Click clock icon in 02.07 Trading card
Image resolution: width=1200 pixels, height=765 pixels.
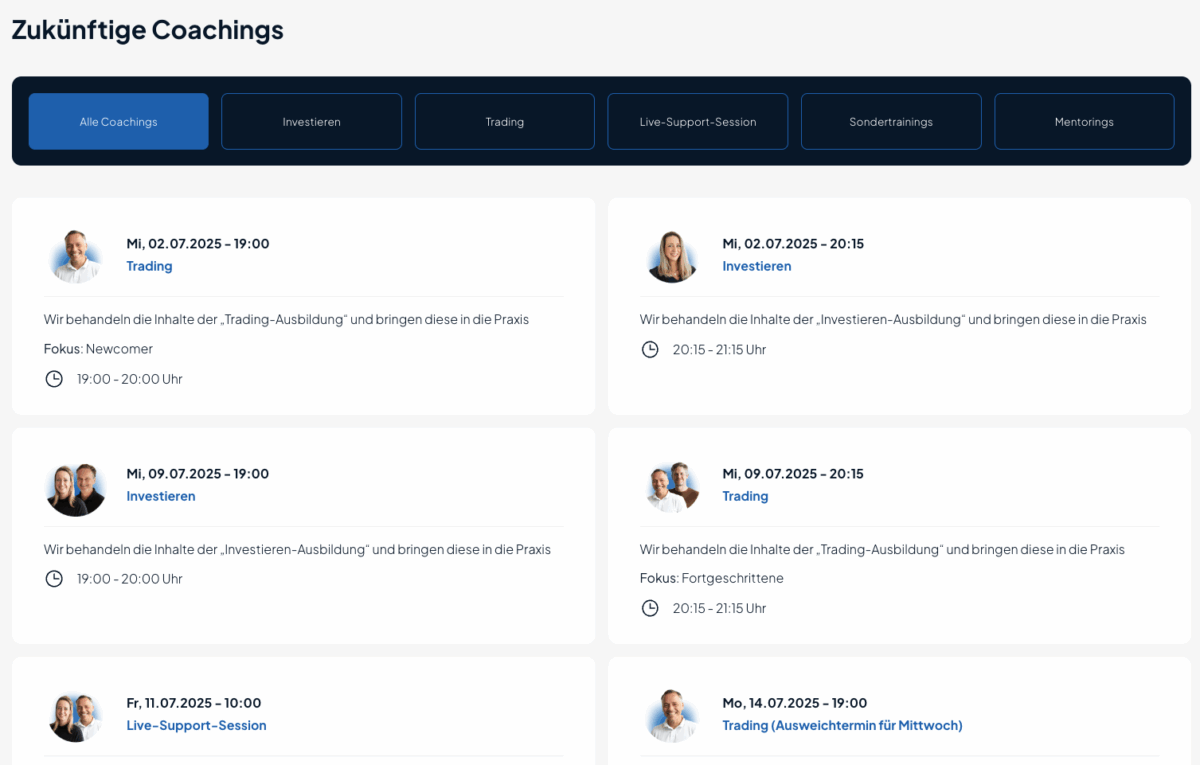tap(54, 379)
